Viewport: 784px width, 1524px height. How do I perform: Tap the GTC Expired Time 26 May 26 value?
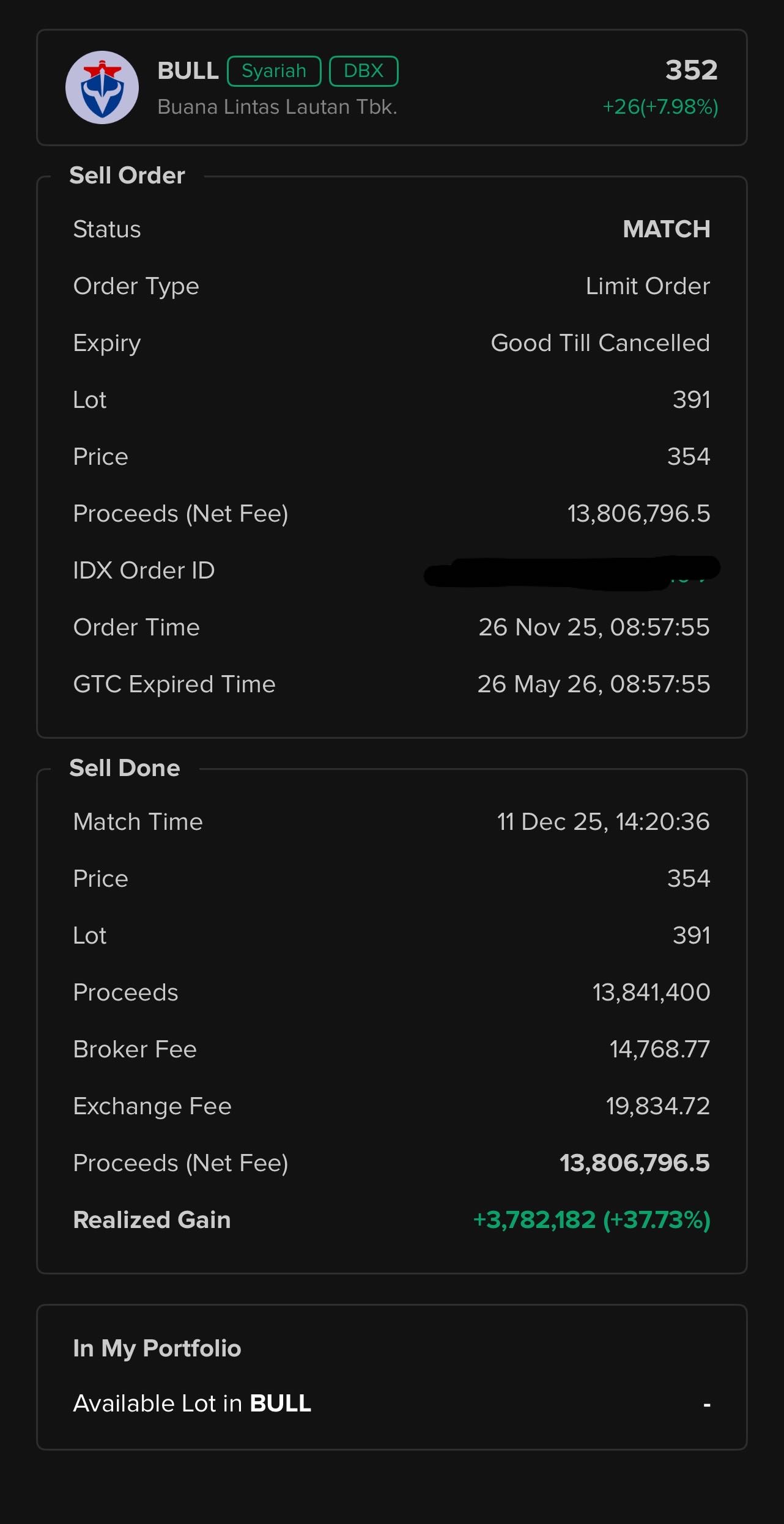(x=593, y=684)
